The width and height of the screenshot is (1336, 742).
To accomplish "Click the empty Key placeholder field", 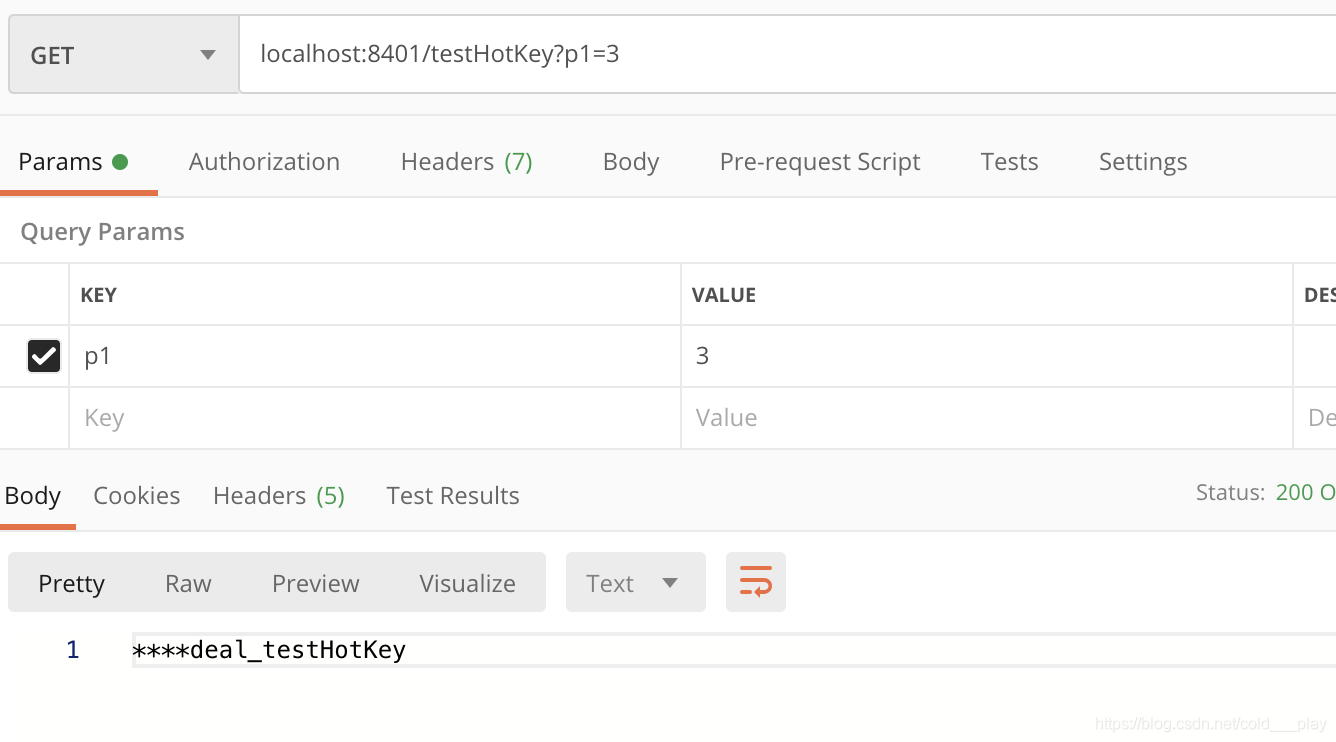I will [375, 418].
